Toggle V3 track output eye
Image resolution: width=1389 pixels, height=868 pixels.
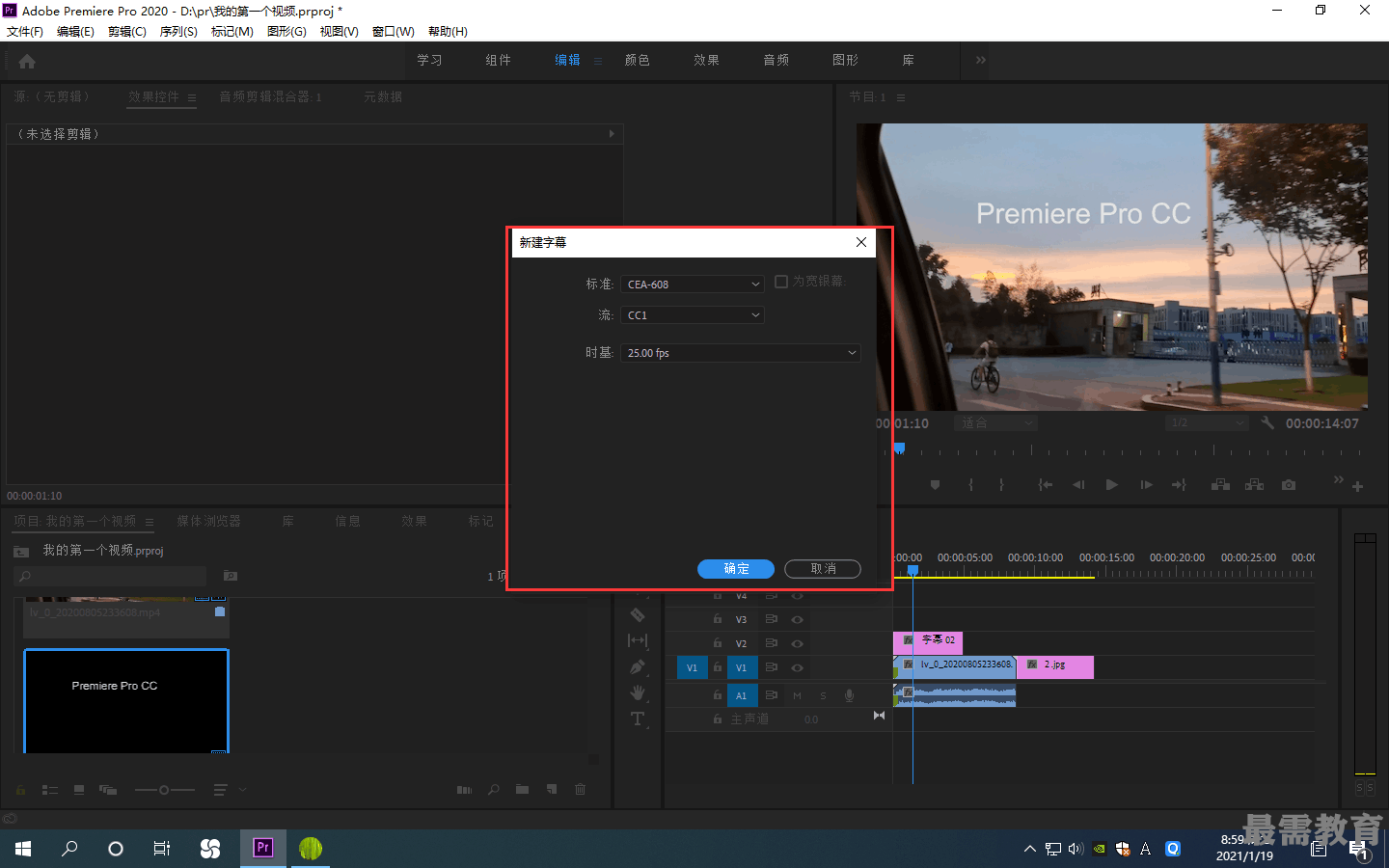click(x=797, y=620)
